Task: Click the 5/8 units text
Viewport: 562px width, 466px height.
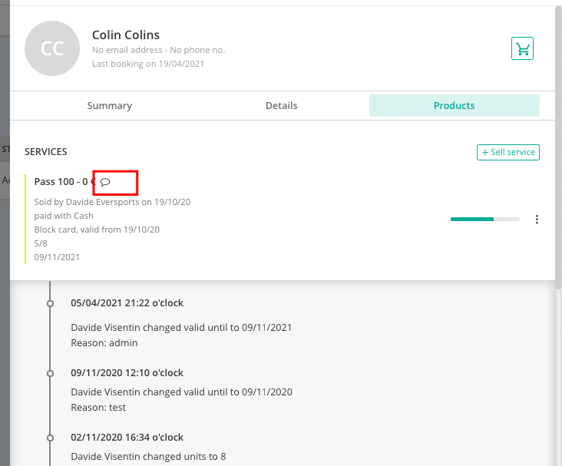Action: click(x=41, y=243)
